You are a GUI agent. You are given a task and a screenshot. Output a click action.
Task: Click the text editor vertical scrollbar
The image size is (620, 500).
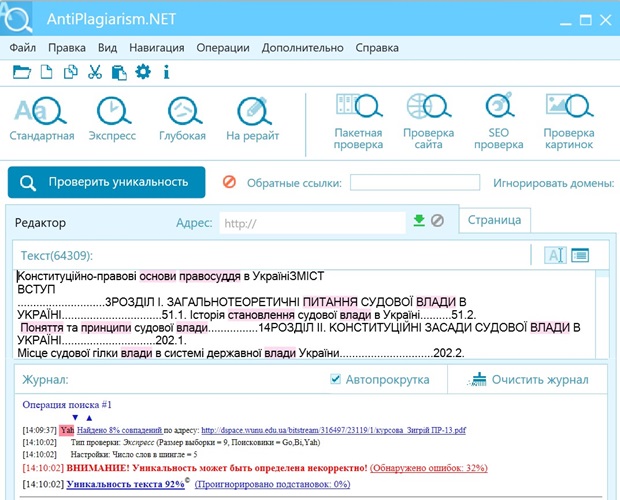point(602,314)
